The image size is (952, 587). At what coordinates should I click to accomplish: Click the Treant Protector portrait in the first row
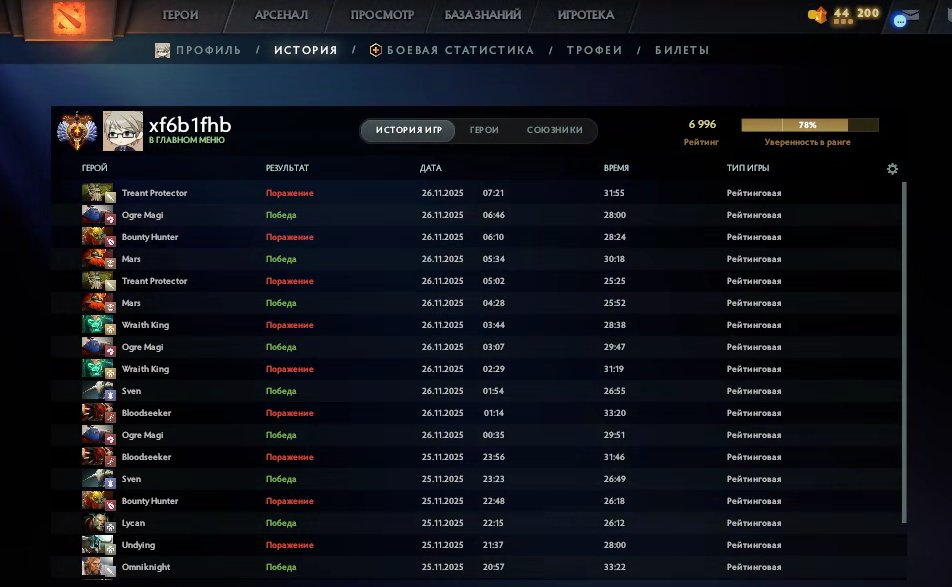97,192
